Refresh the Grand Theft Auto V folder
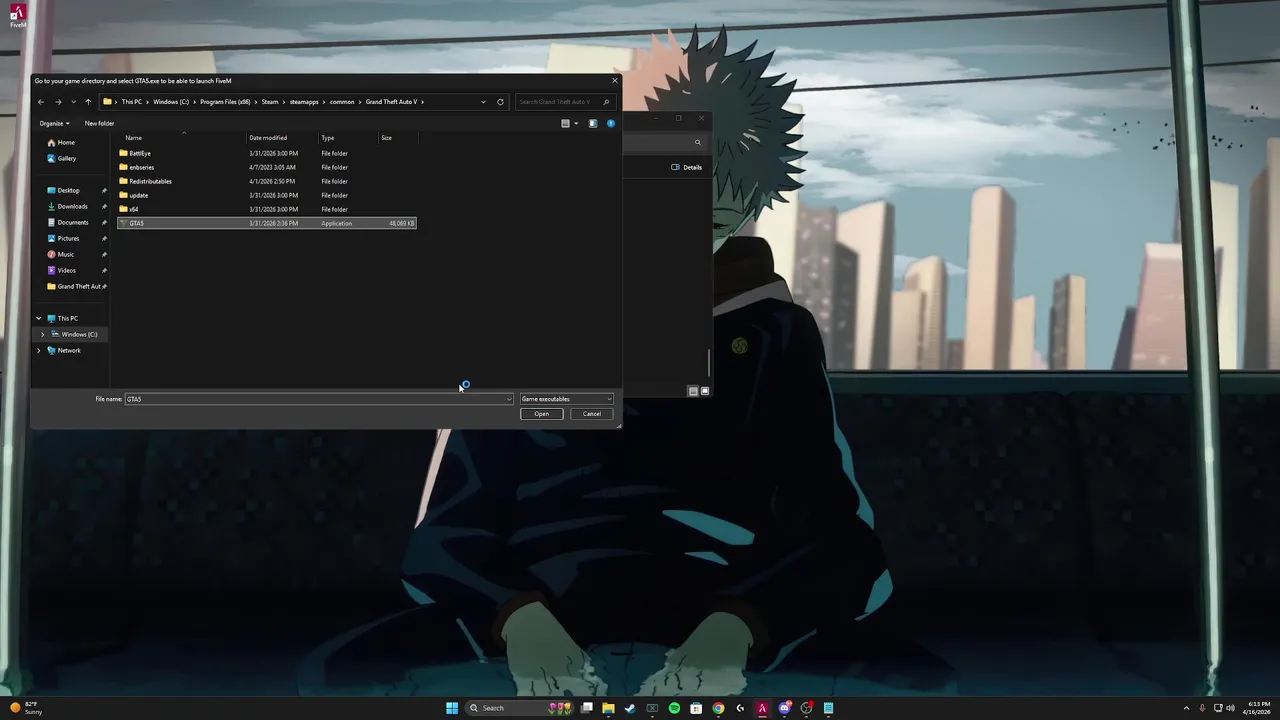 pos(500,102)
